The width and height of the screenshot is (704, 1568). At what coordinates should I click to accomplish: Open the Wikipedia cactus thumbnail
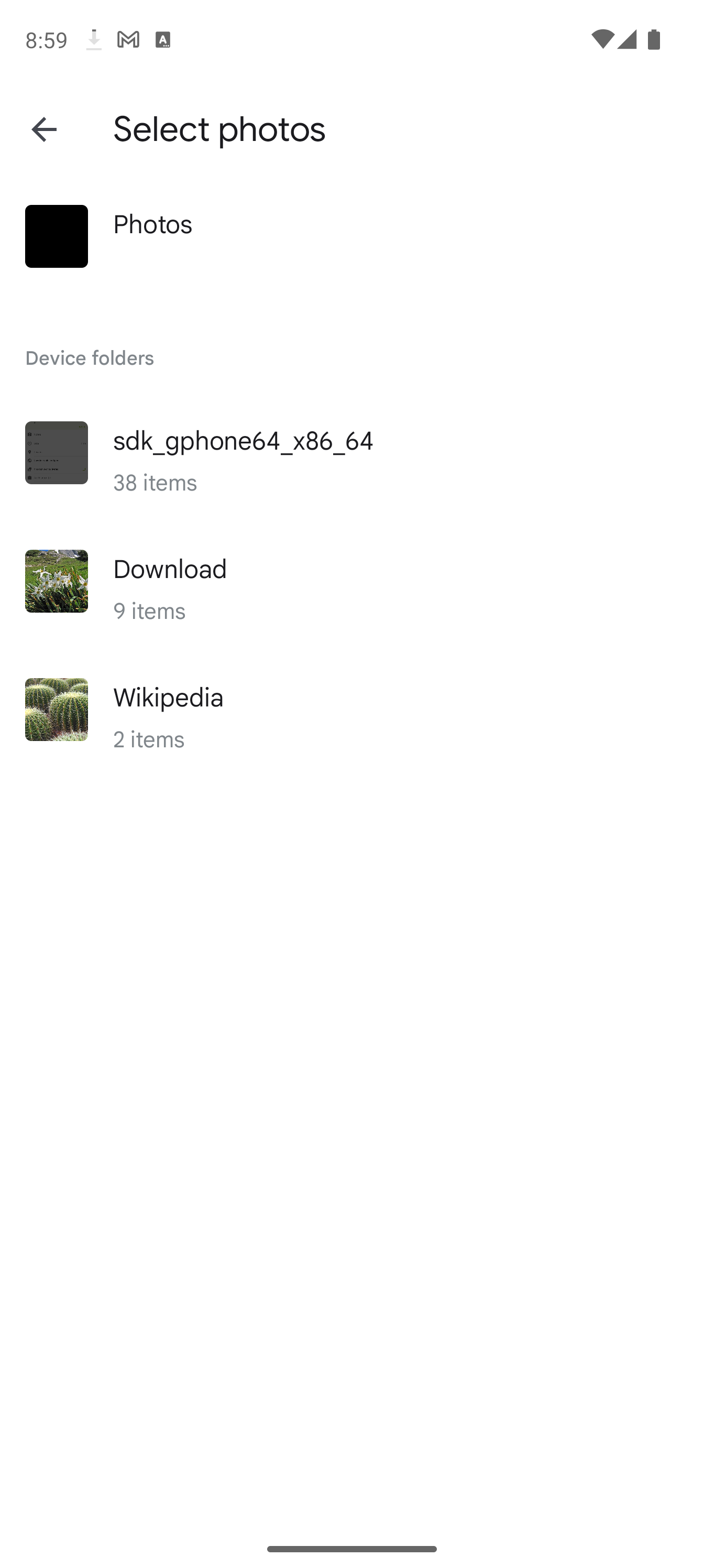[x=57, y=710]
